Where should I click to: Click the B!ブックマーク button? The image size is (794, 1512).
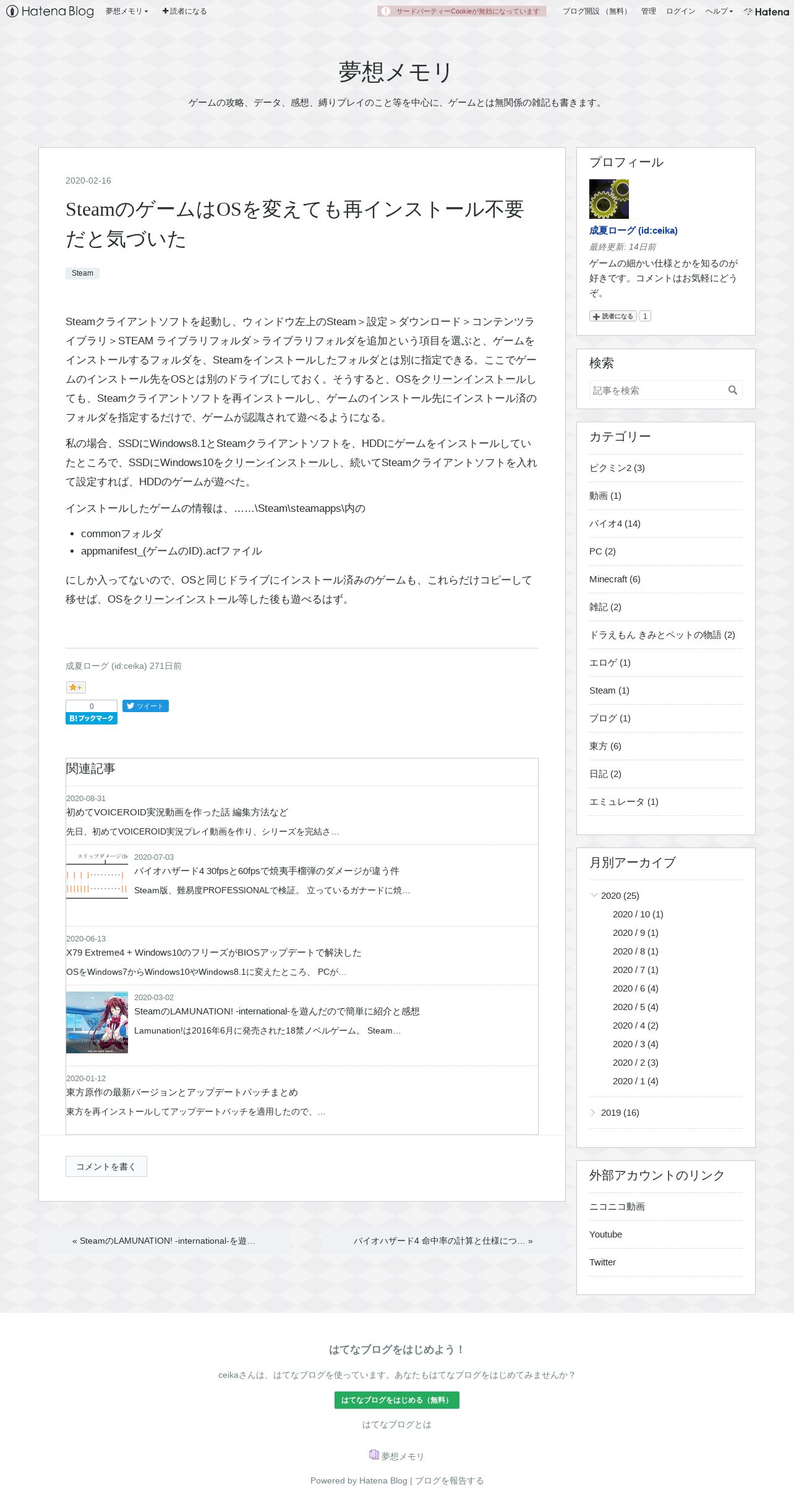tap(92, 718)
